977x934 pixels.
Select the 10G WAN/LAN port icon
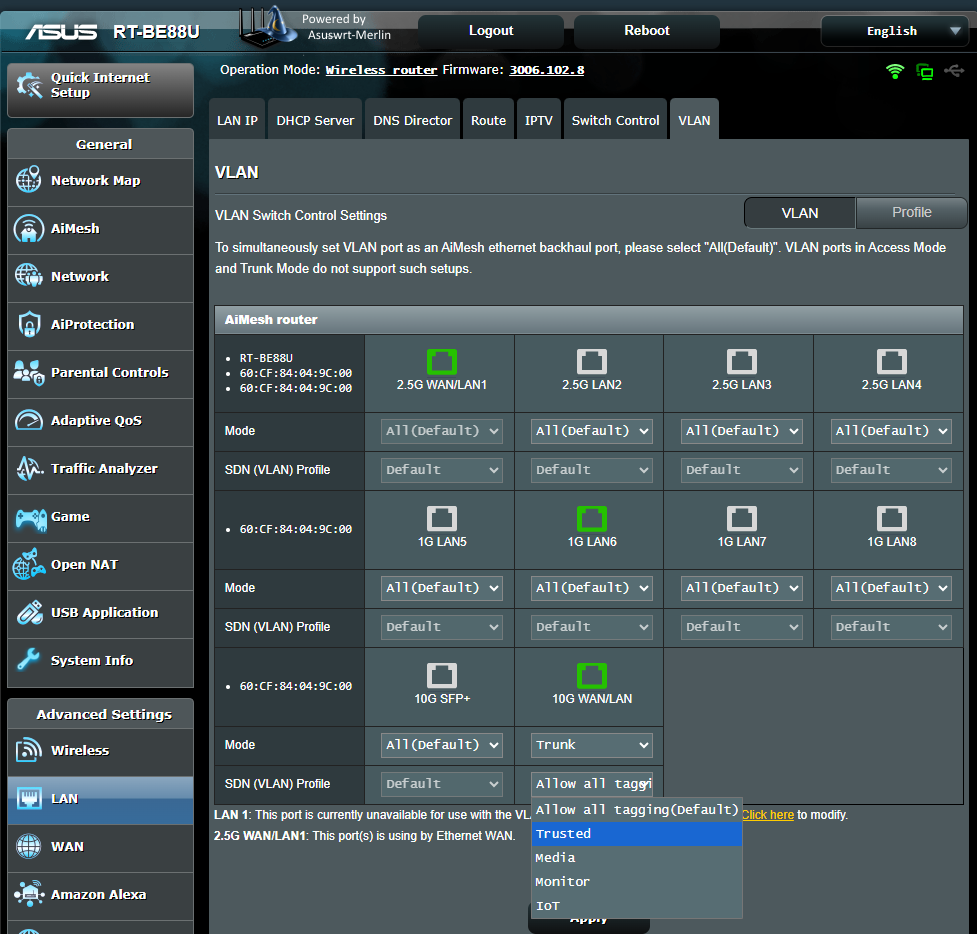(591, 675)
